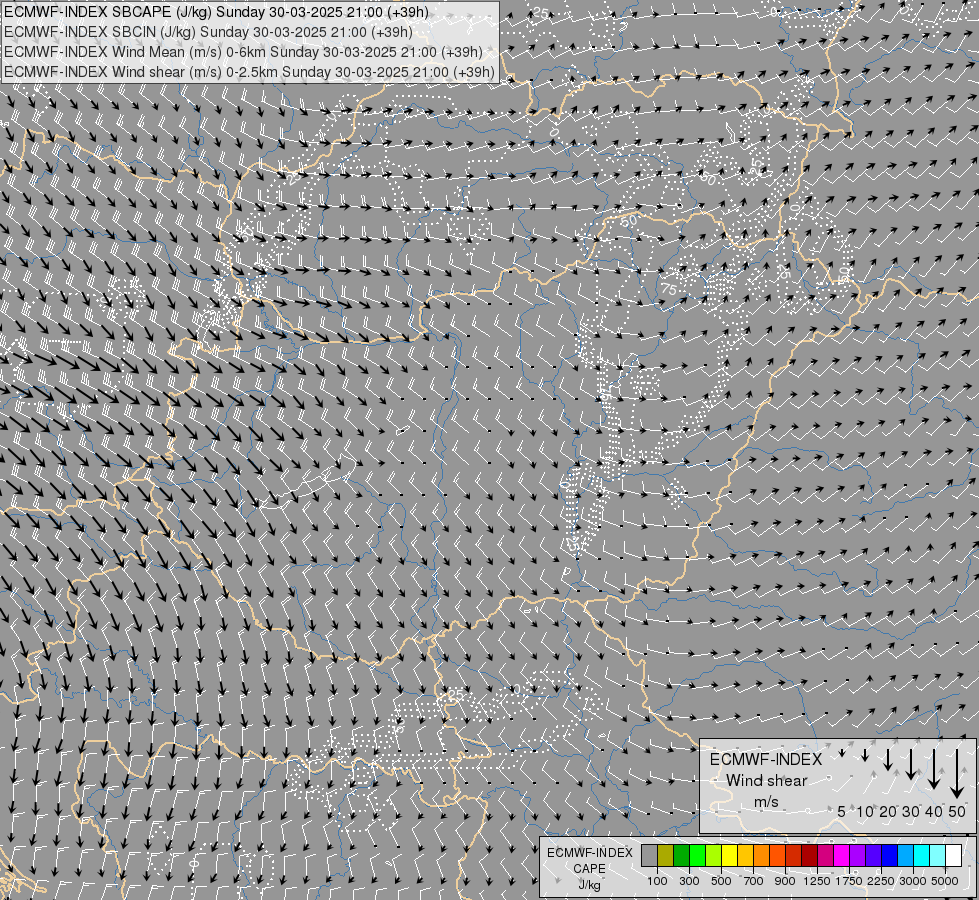This screenshot has height=900, width=979.
Task: Click the '900' CAPE scale label
Action: point(785,881)
